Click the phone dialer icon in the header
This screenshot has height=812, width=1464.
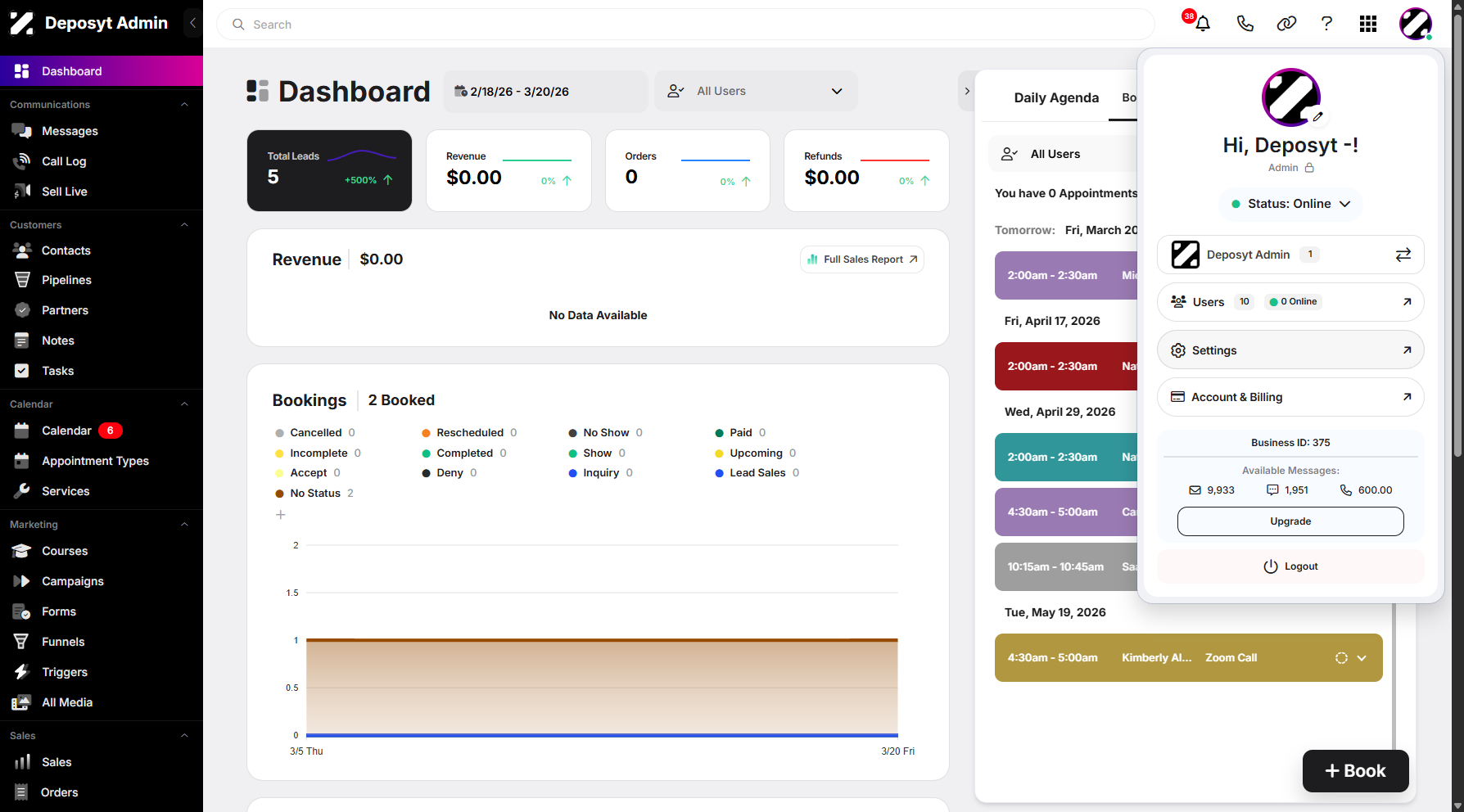click(x=1245, y=24)
